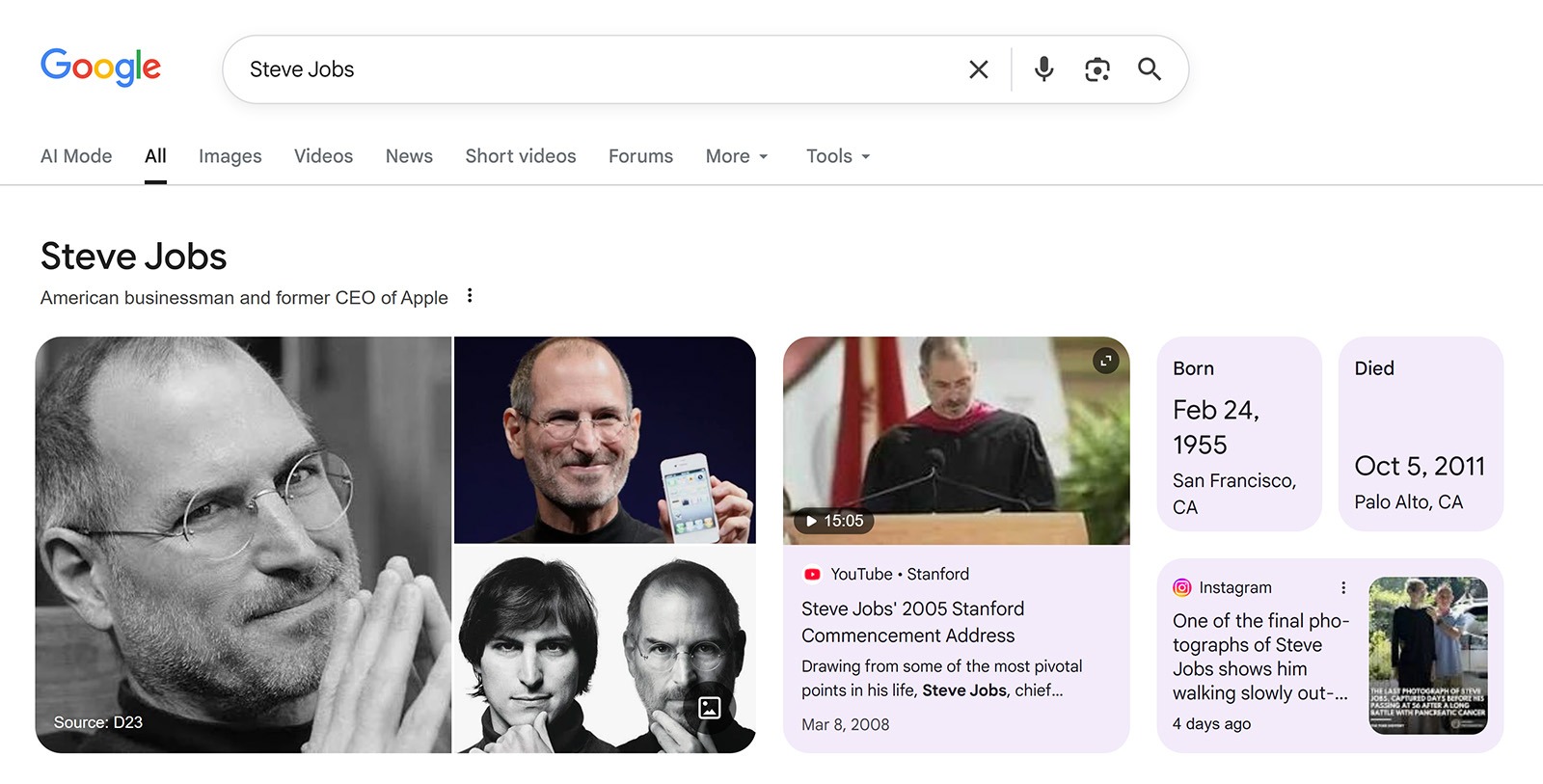The image size is (1543, 784).
Task: Expand the video using the fullscreen icon
Action: [x=1106, y=361]
